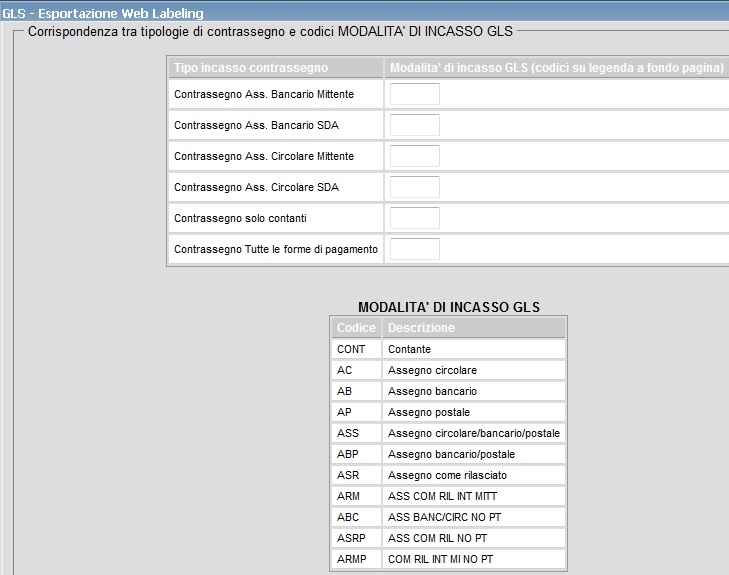Click the 'ASS COM RIL NO PT' description cell
Viewport: 729px width, 575px height.
click(474, 538)
